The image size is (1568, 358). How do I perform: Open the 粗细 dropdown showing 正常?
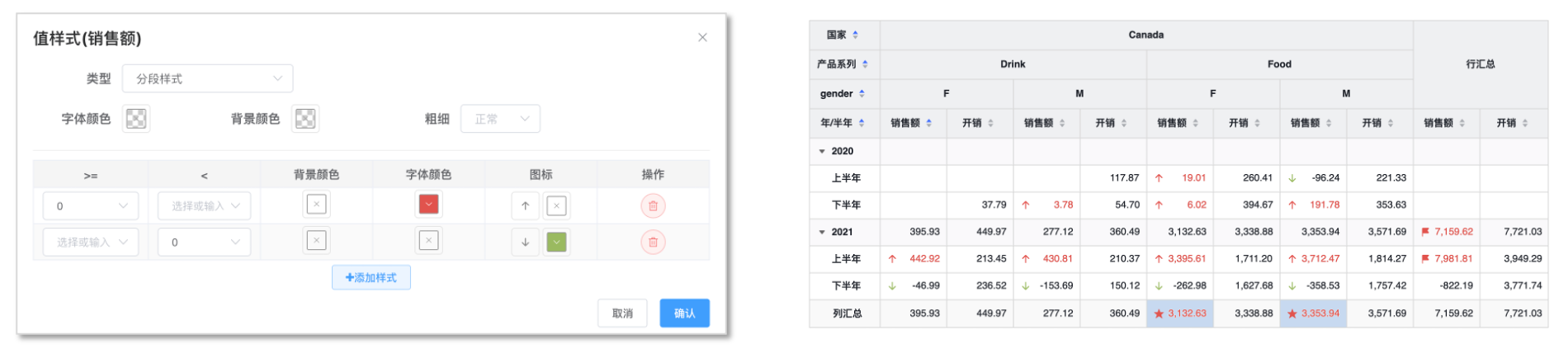point(500,119)
